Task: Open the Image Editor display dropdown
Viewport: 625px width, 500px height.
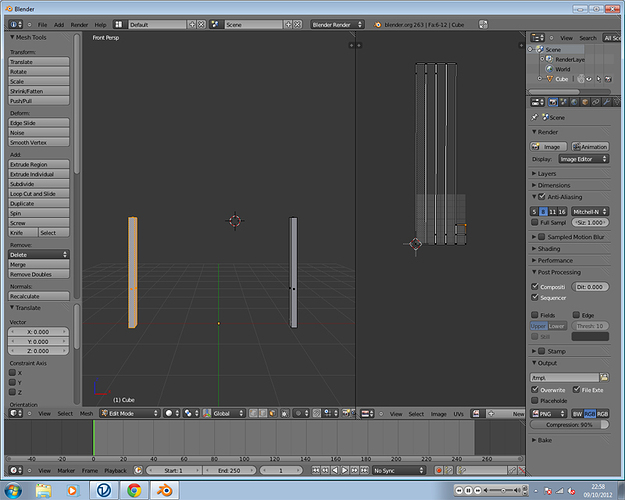Action: coord(584,159)
